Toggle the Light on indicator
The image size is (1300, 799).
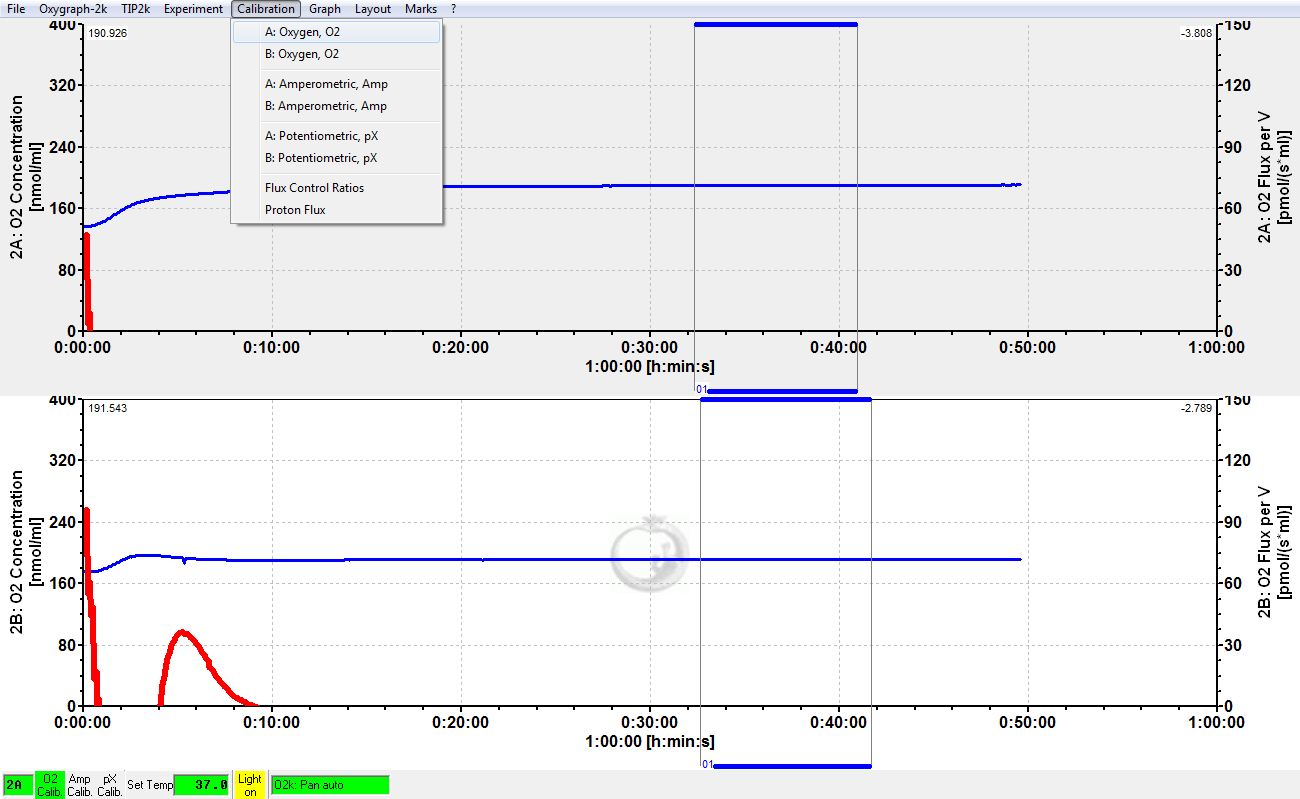[x=250, y=785]
